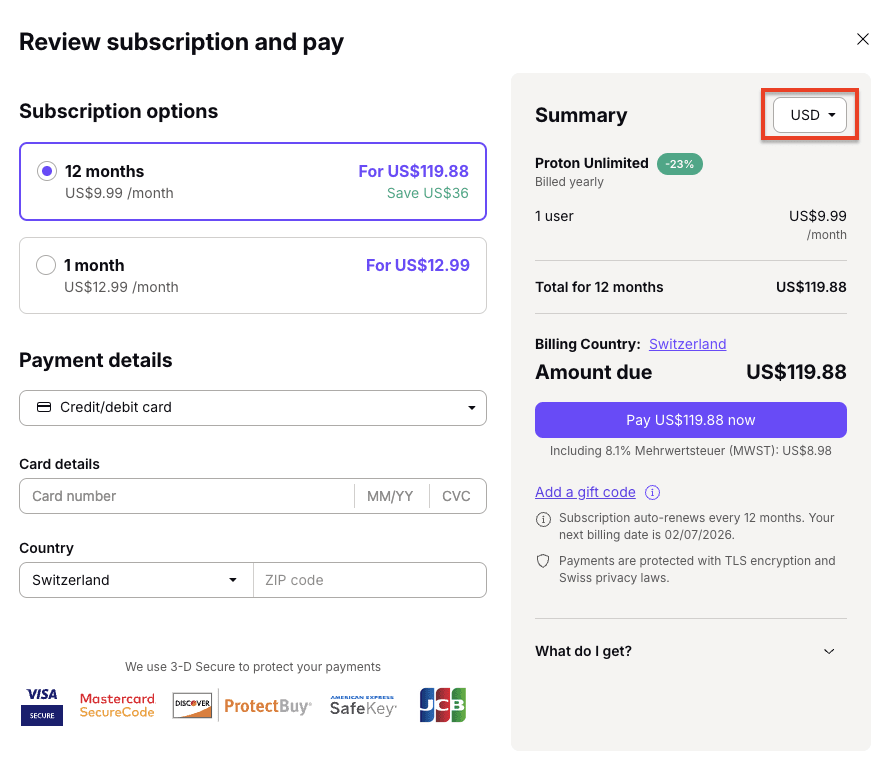The height and width of the screenshot is (780, 888).
Task: Expand the What do I get section
Action: point(690,651)
